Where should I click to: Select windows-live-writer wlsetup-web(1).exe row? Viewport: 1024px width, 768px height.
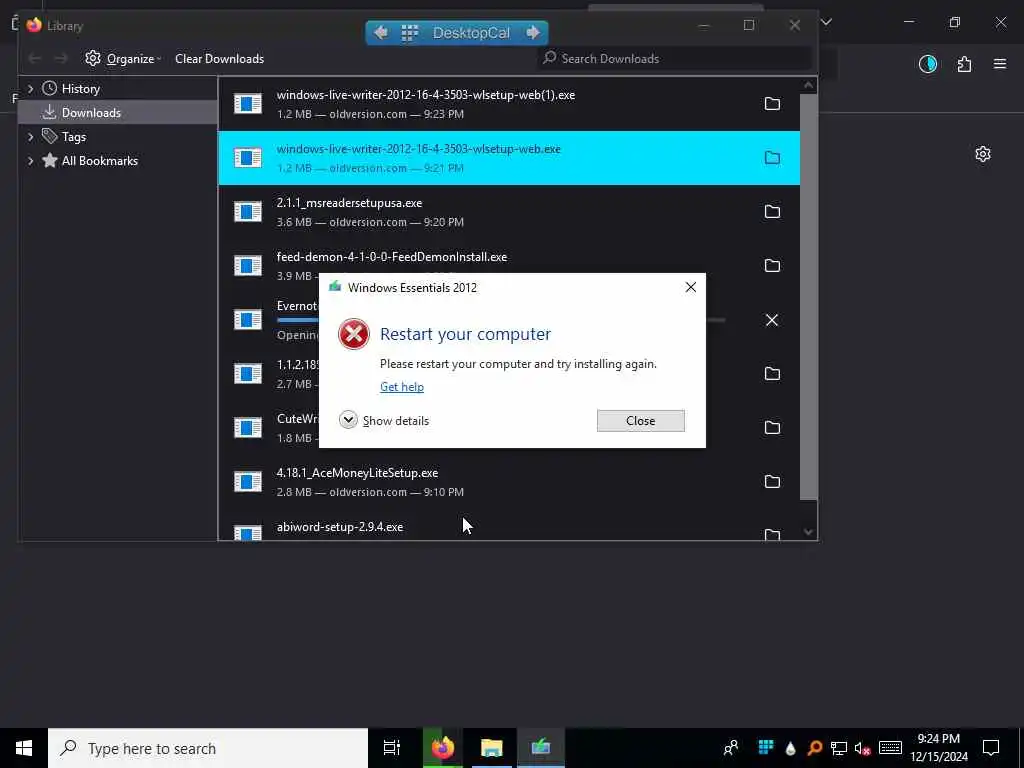click(x=509, y=104)
